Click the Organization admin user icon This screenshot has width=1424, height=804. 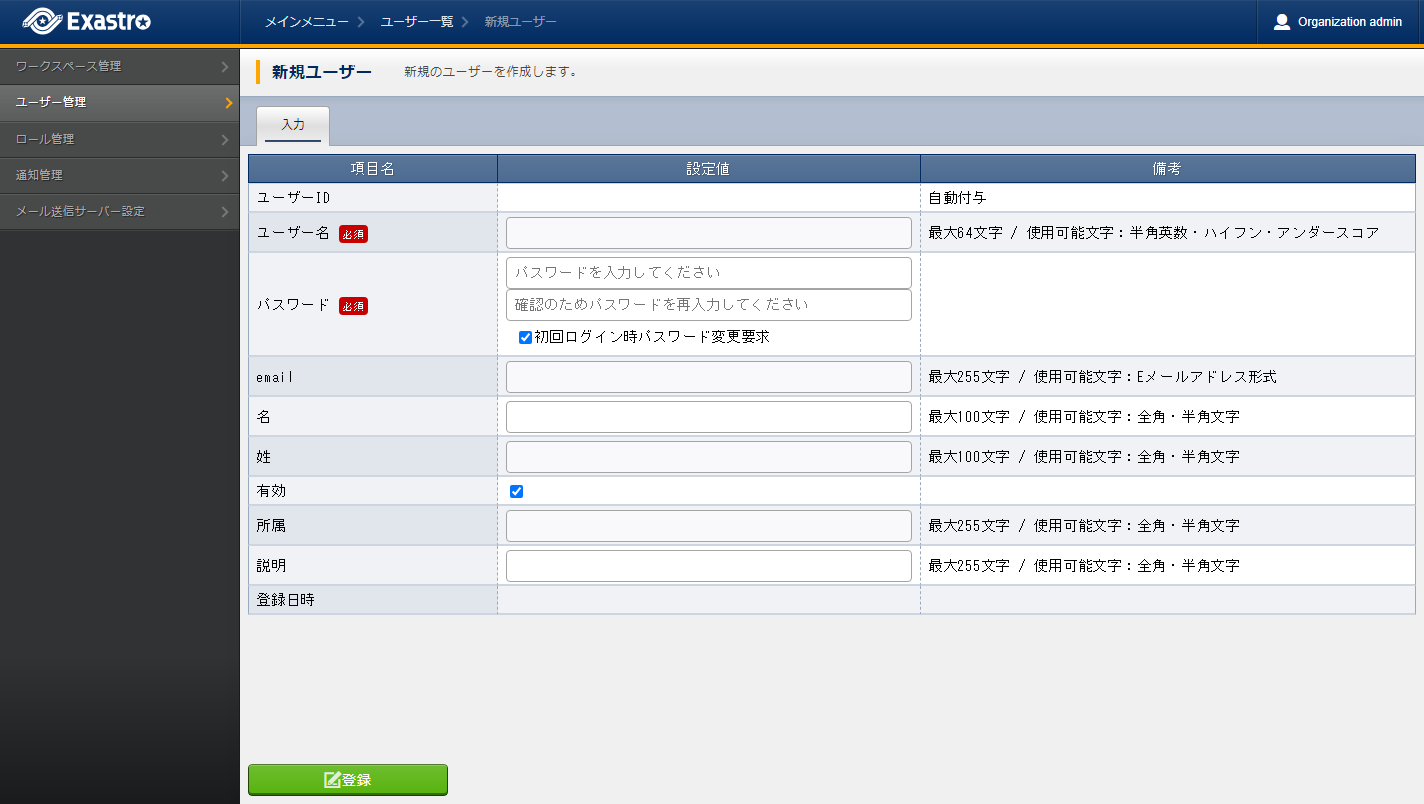1281,22
